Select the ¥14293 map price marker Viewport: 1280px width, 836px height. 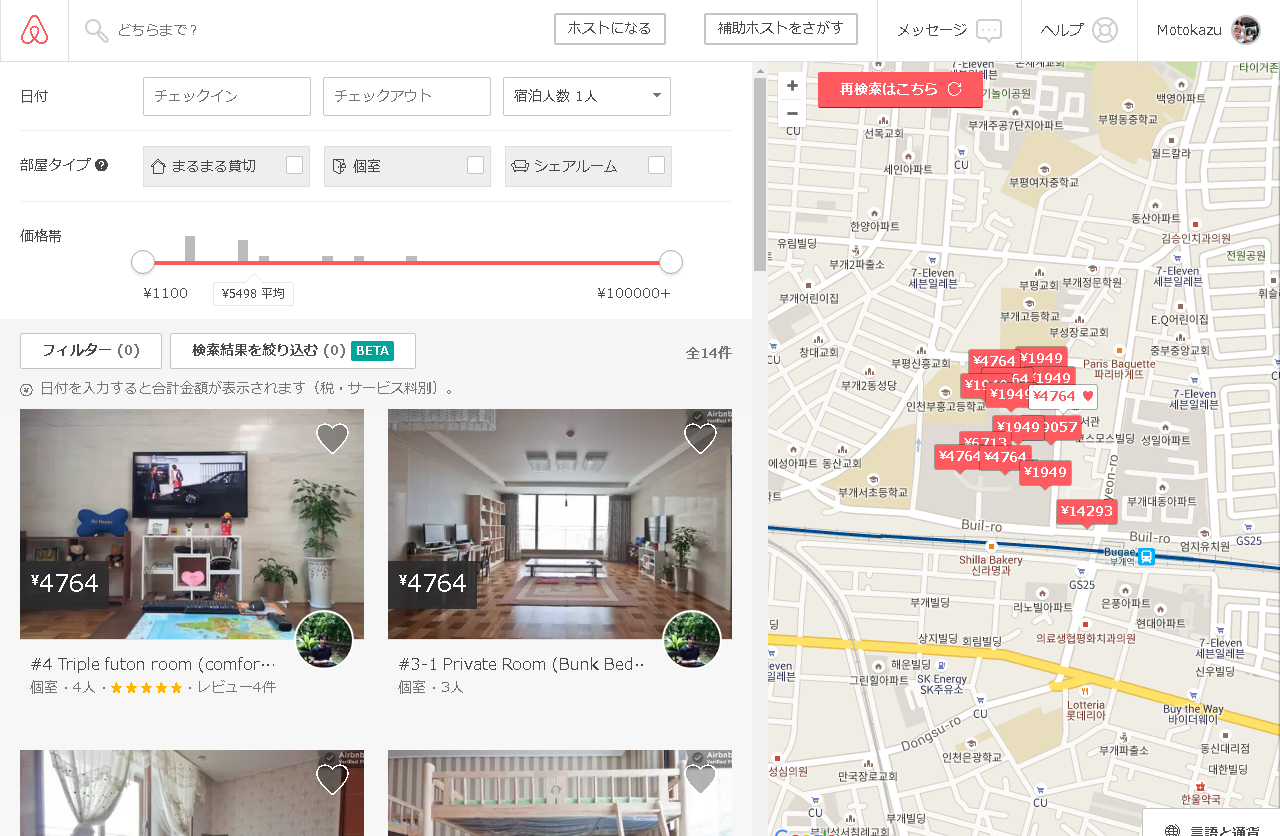click(1086, 511)
